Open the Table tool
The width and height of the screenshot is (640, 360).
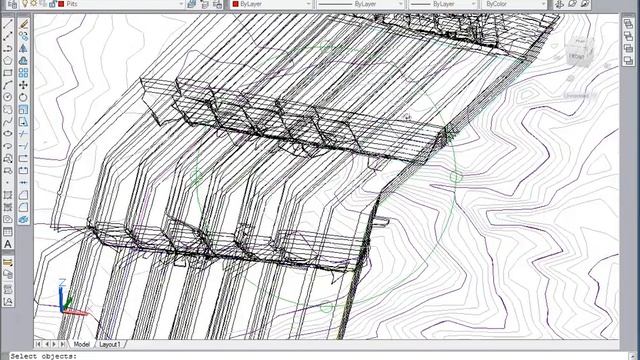point(8,232)
